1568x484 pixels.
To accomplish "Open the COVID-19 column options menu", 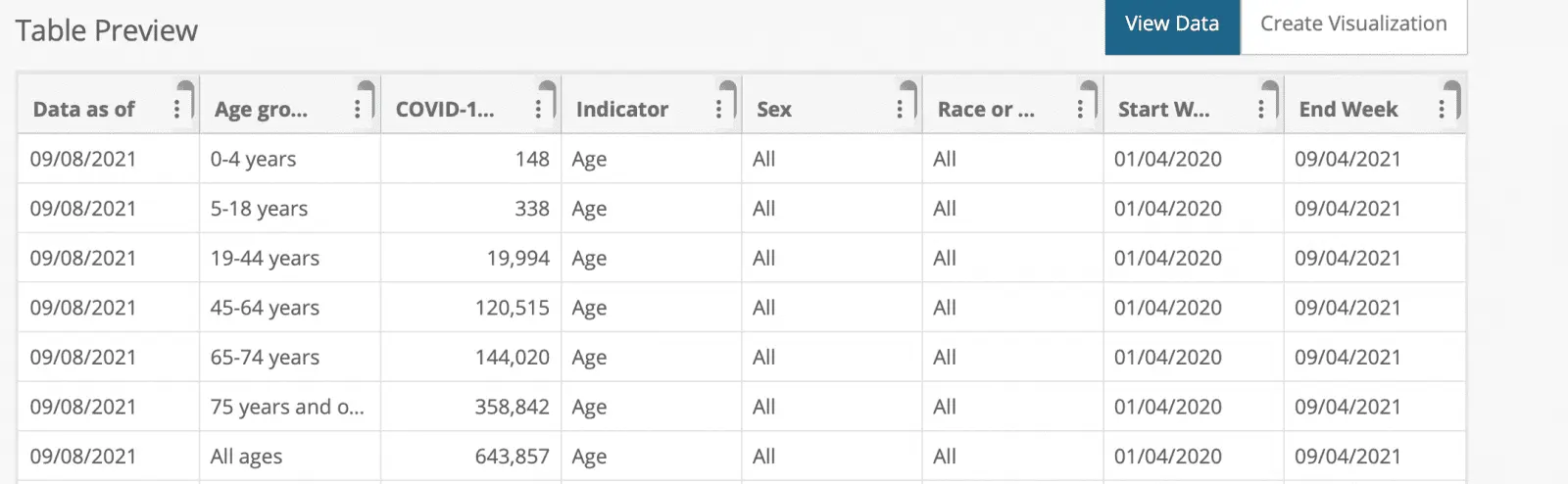I will tap(538, 109).
